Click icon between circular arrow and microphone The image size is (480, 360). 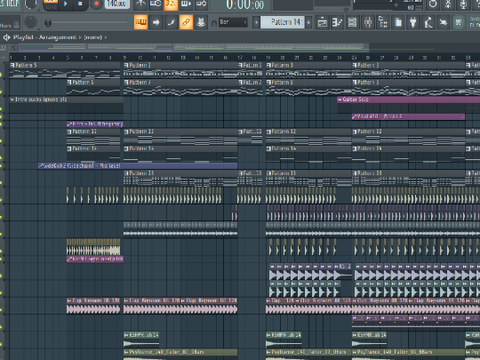(x=448, y=4)
